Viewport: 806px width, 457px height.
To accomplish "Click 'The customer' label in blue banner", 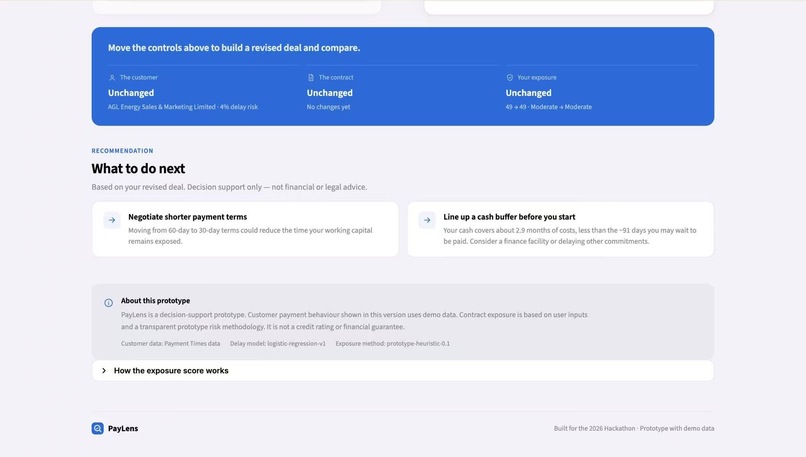I will coord(139,78).
